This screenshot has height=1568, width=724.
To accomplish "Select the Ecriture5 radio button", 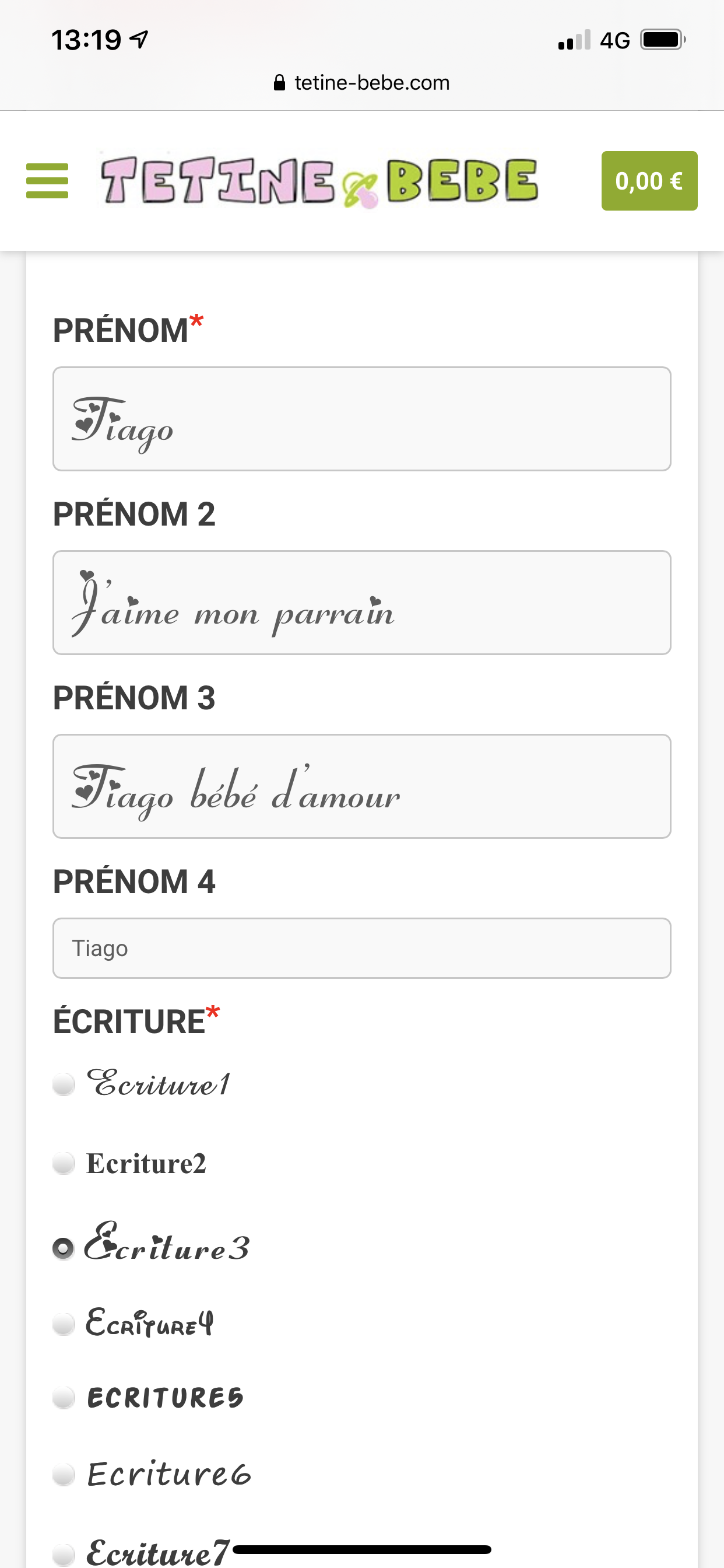I will (64, 1398).
